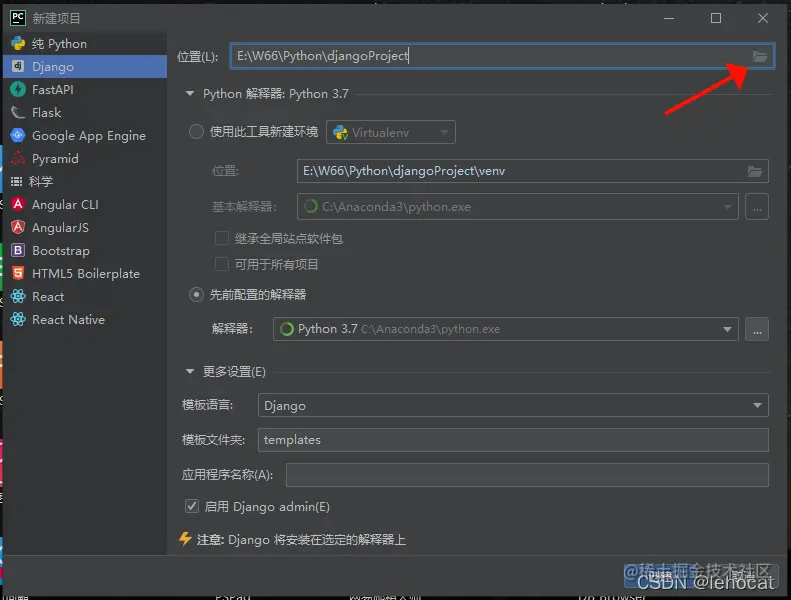Click the Virtualenv python icon
The image size is (791, 600).
click(x=341, y=133)
